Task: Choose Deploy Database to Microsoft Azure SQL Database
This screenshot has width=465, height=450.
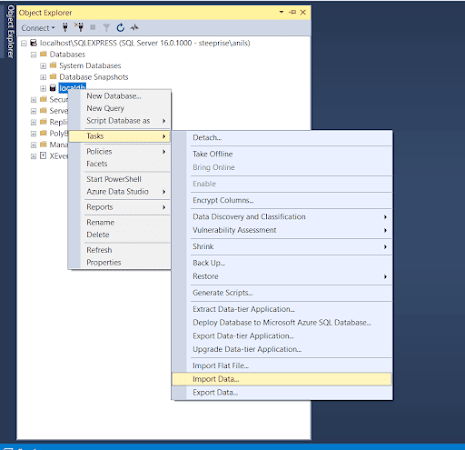Action: tap(282, 322)
